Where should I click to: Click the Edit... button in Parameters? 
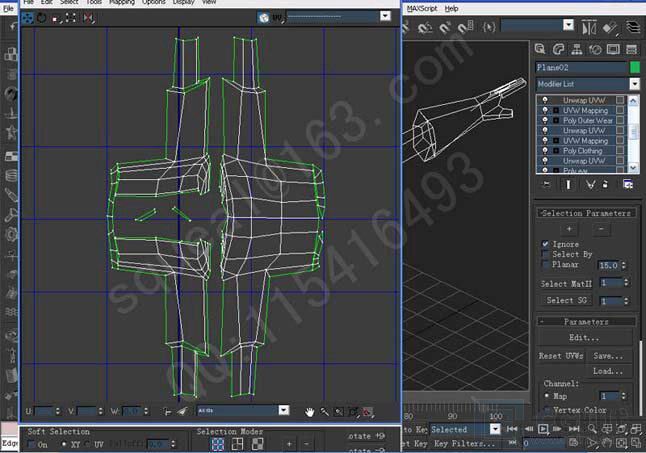click(x=584, y=338)
